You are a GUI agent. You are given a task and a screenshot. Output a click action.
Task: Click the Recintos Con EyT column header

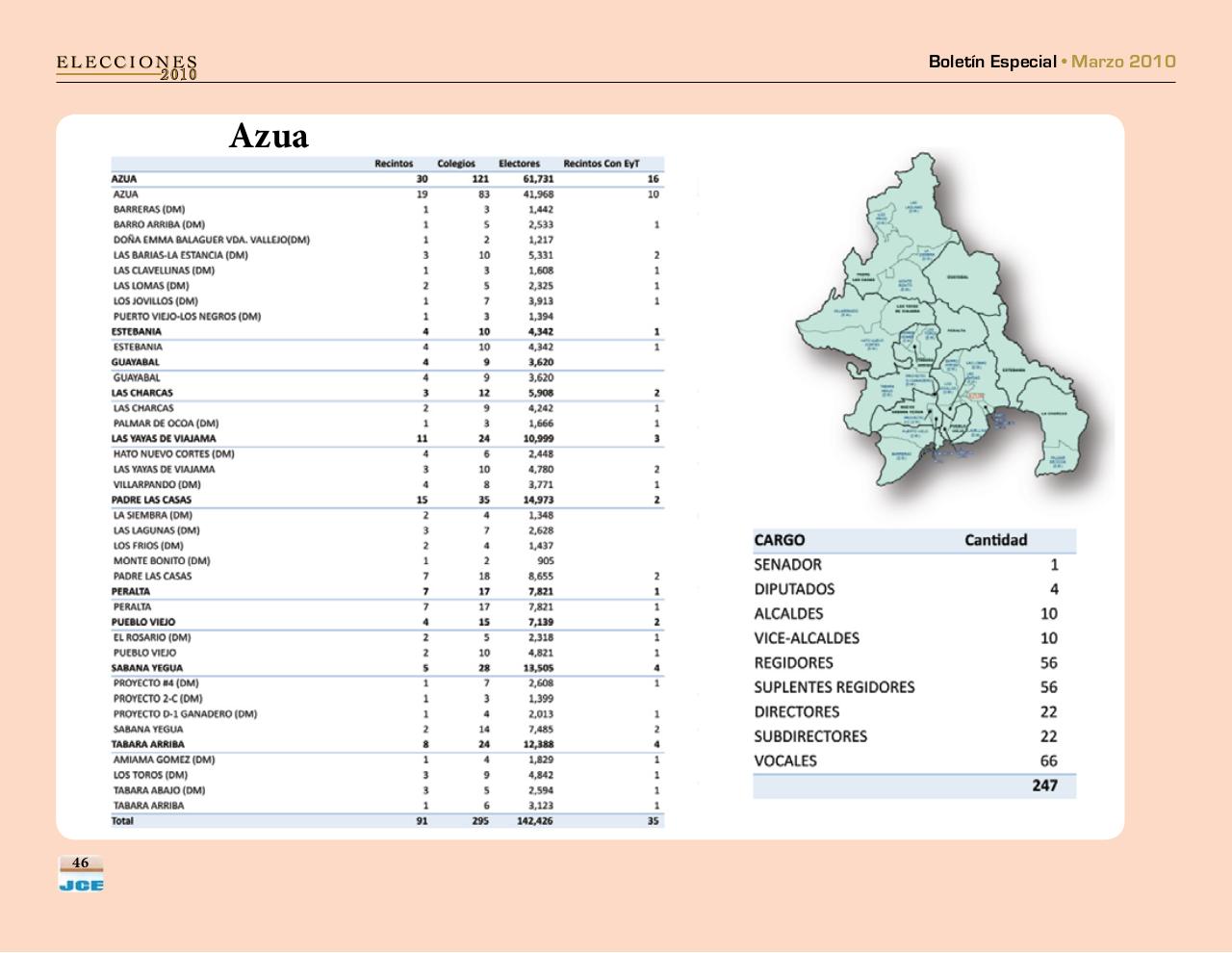pyautogui.click(x=601, y=164)
